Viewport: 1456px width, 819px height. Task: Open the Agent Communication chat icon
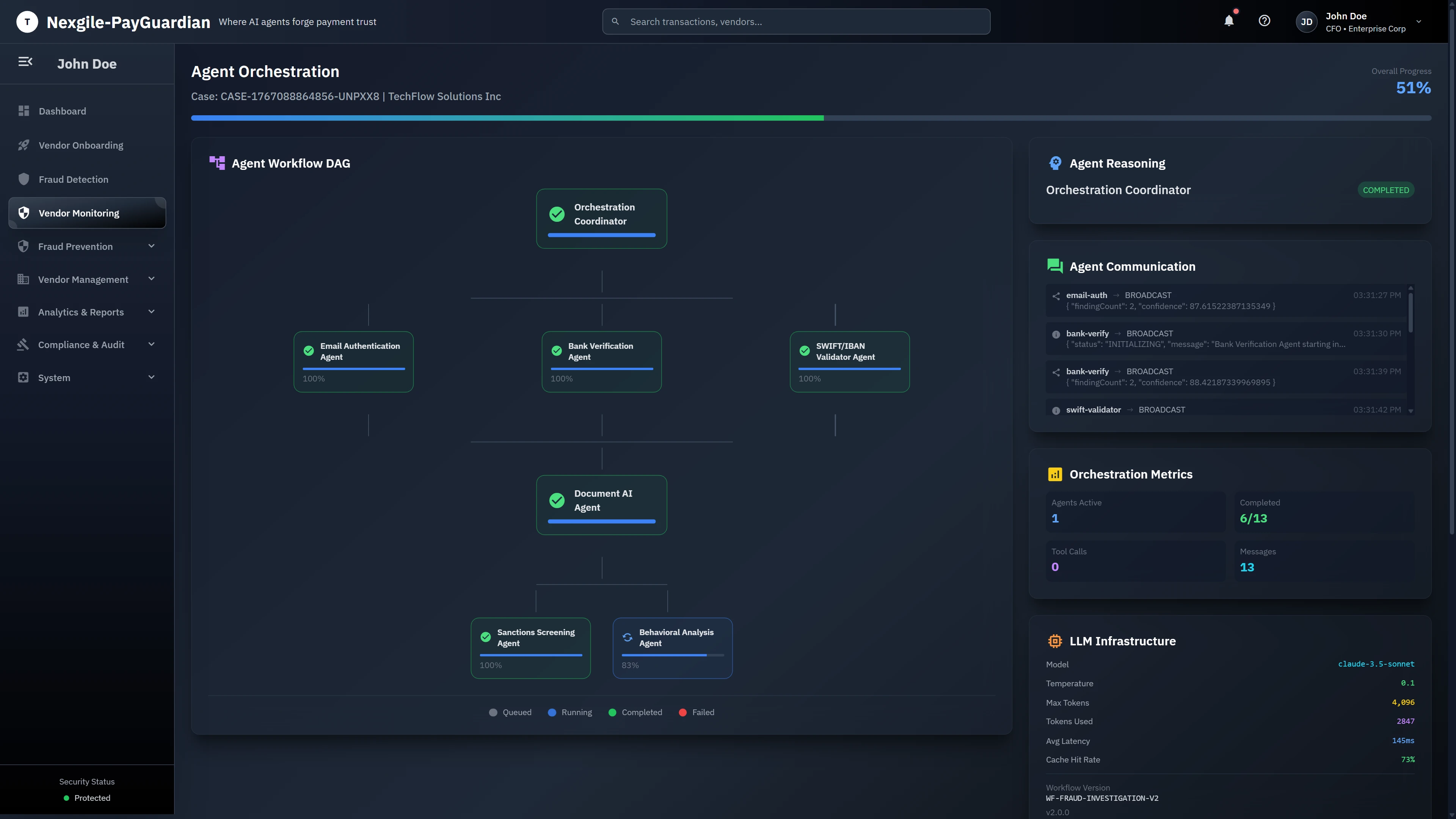(x=1055, y=266)
